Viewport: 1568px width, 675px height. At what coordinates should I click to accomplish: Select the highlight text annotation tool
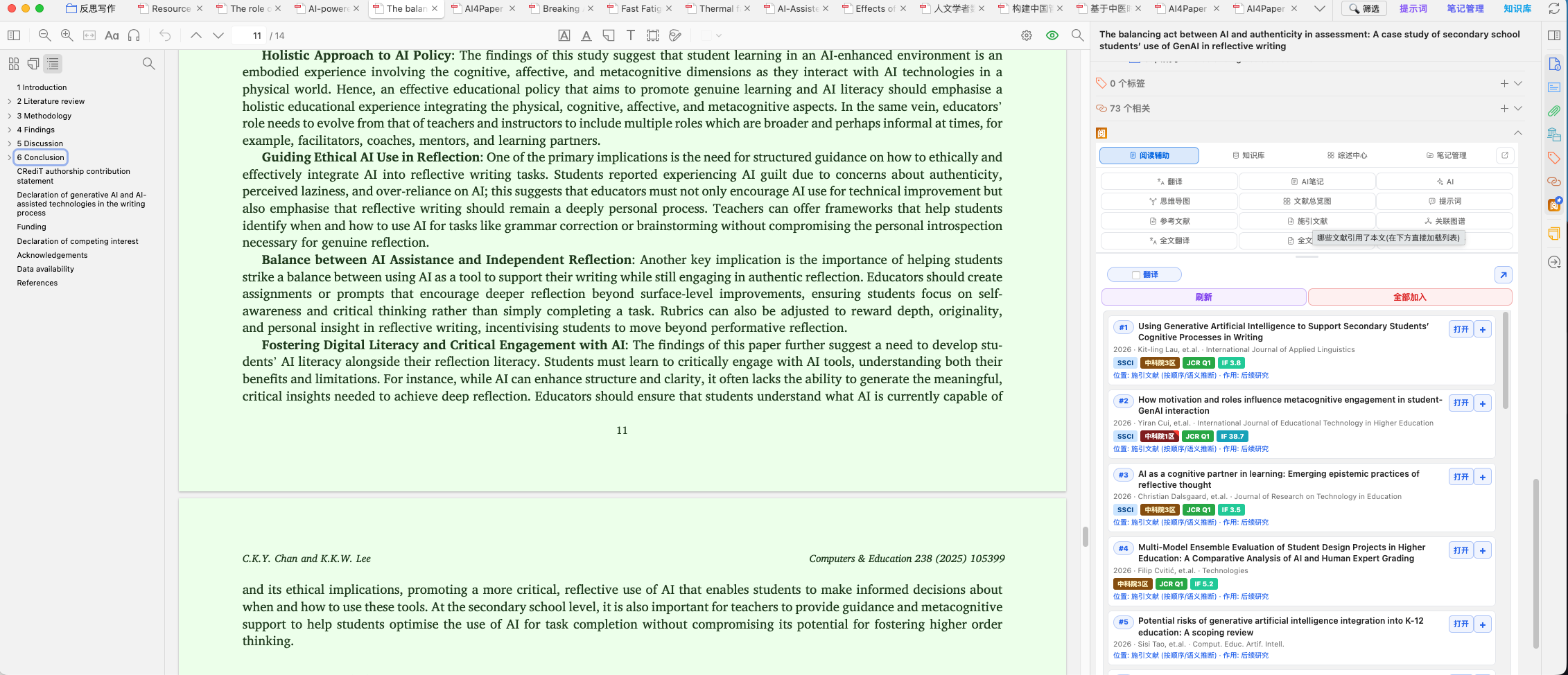564,35
